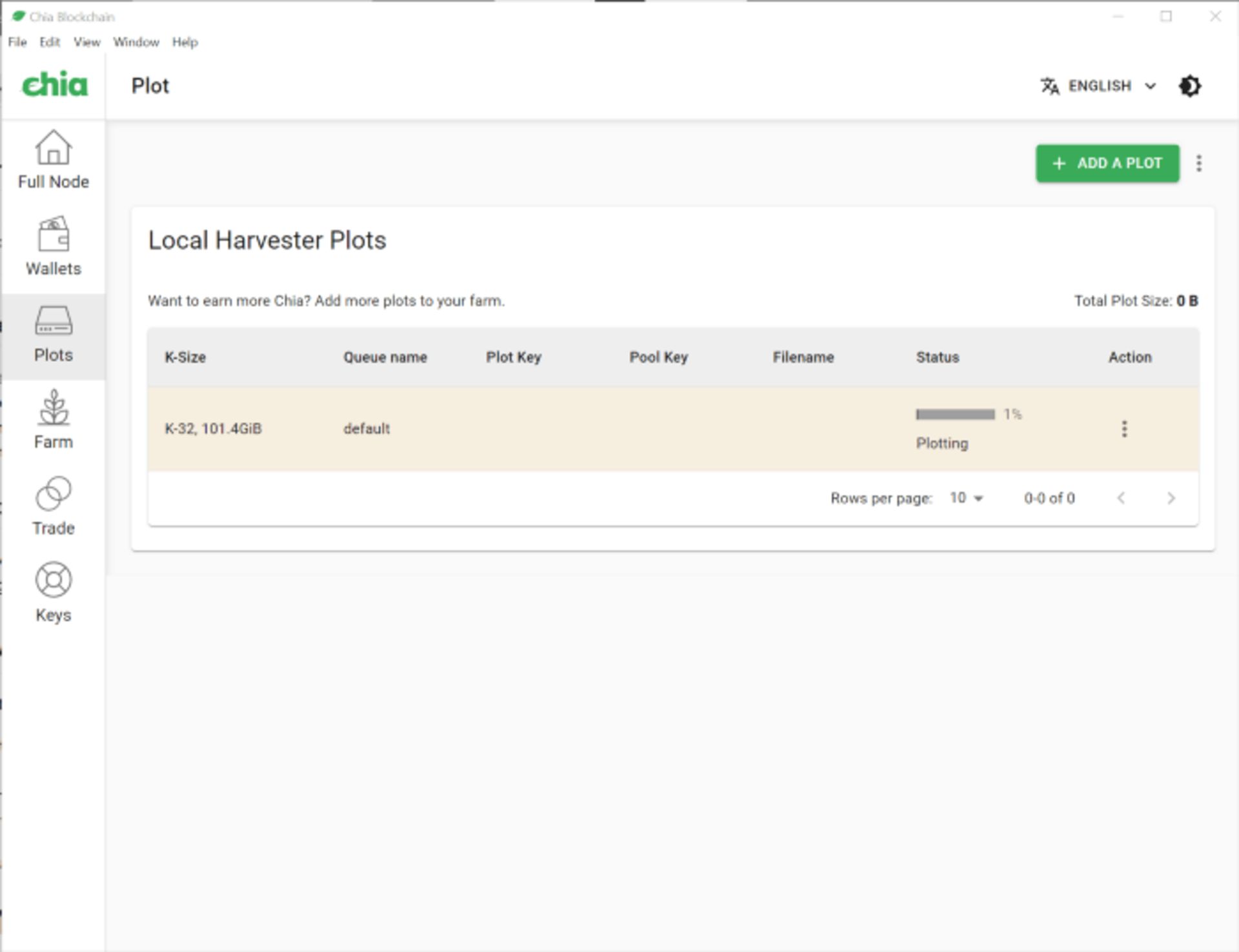Expand the ENGLISH language dropdown
This screenshot has height=952, width=1239.
click(x=1099, y=86)
